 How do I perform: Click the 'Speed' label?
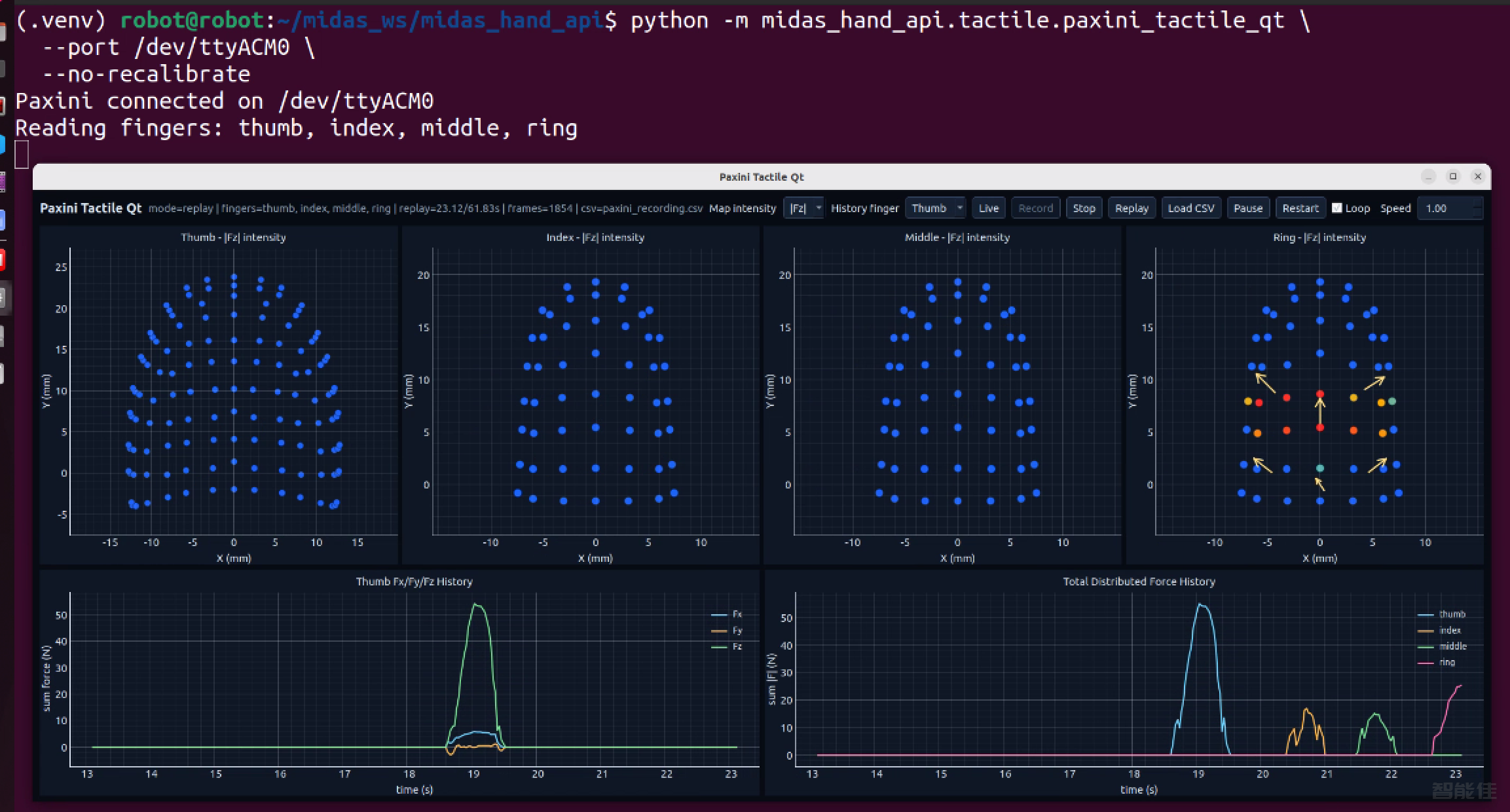pos(1395,208)
